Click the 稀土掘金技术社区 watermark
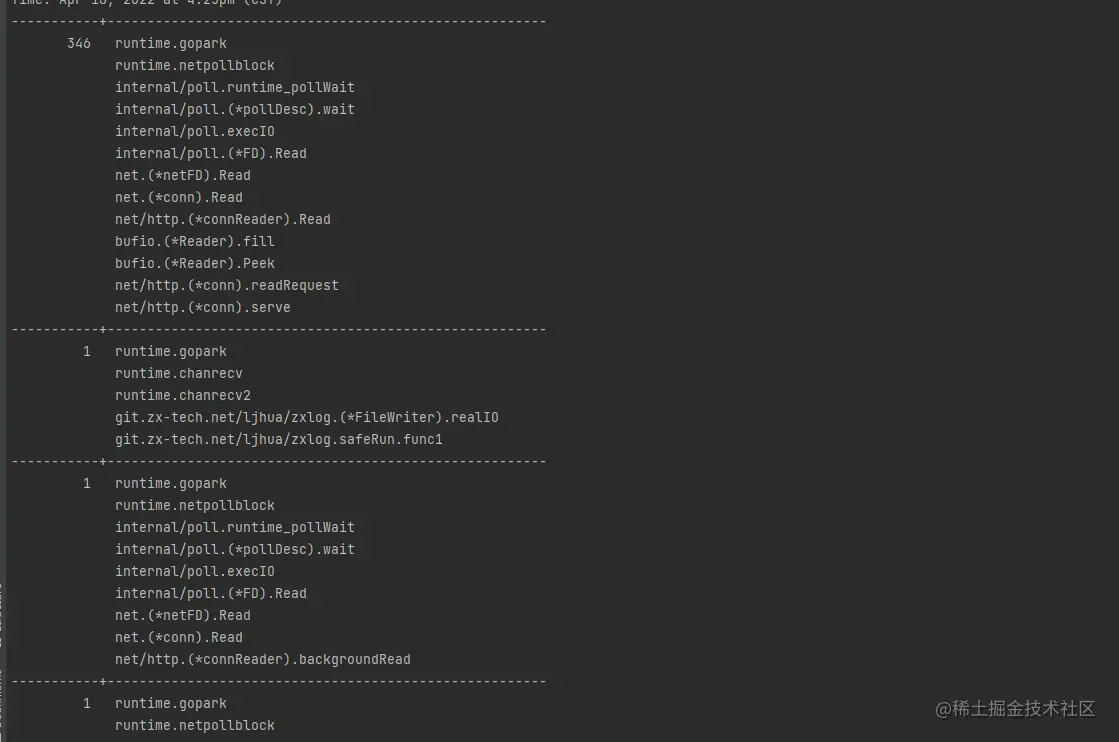The image size is (1119, 742). pyautogui.click(x=1016, y=709)
